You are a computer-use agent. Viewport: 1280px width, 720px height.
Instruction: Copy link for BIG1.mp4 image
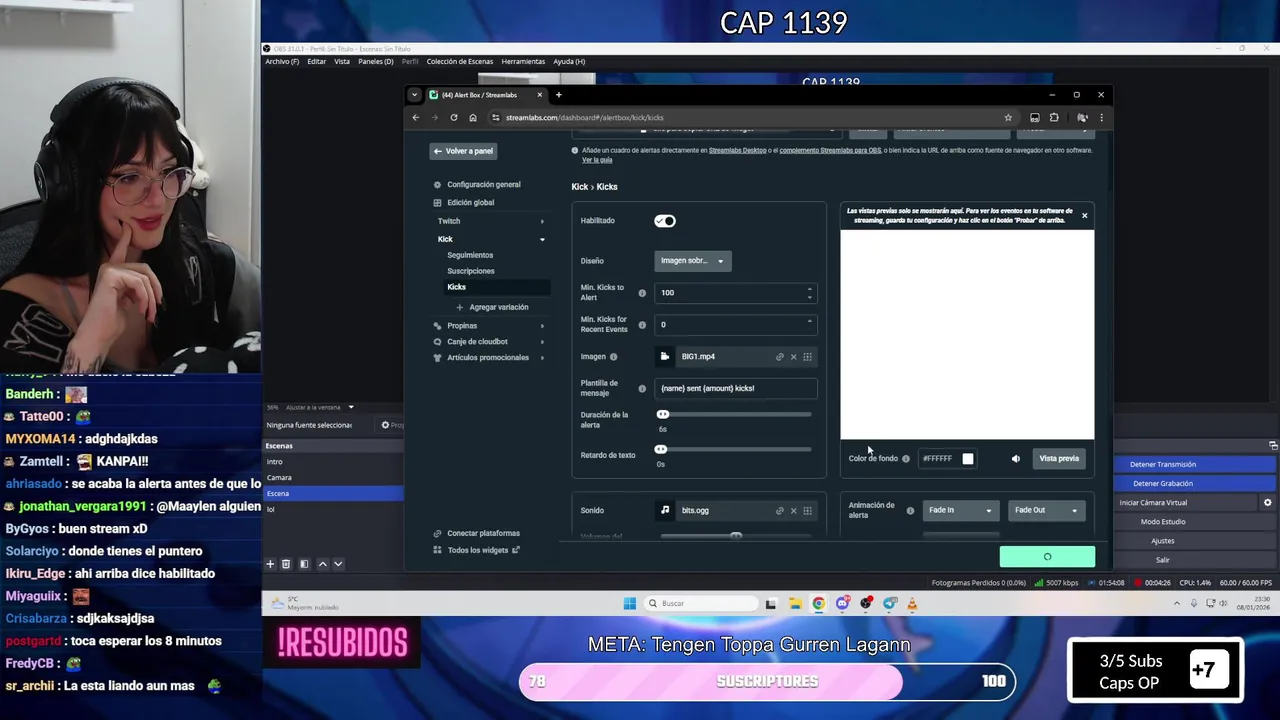click(x=780, y=357)
